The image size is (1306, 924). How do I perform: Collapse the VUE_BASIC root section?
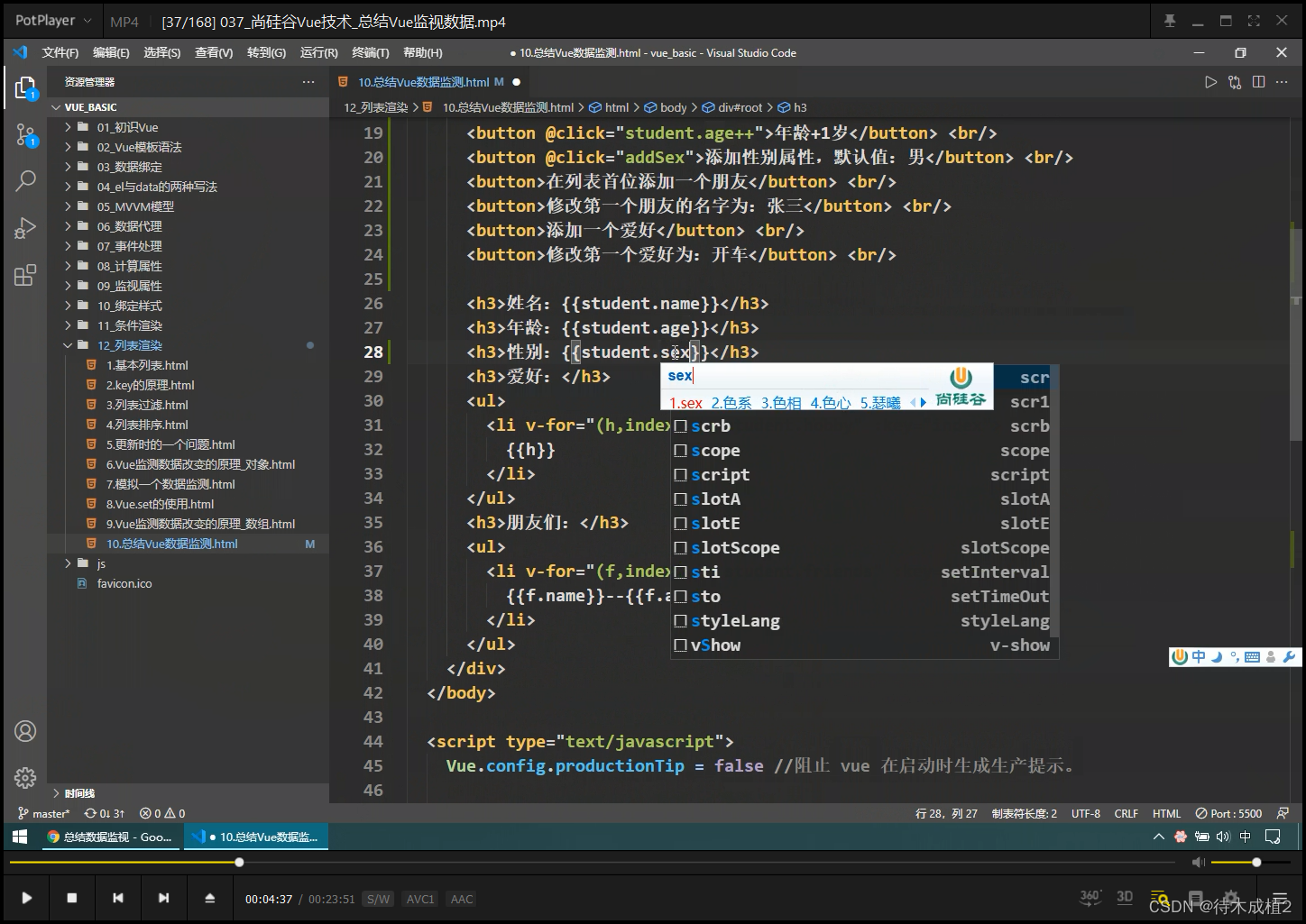90,107
